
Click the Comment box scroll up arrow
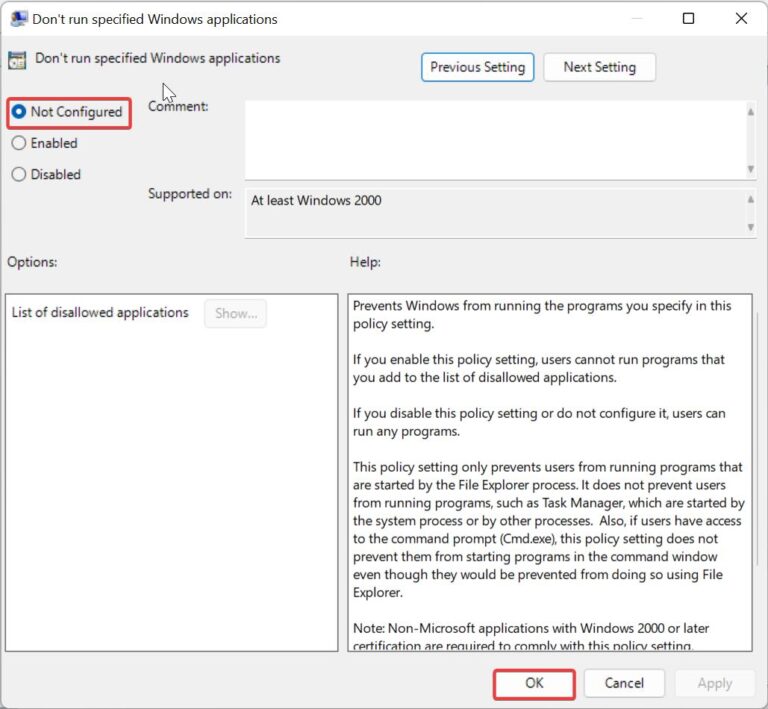tap(750, 112)
